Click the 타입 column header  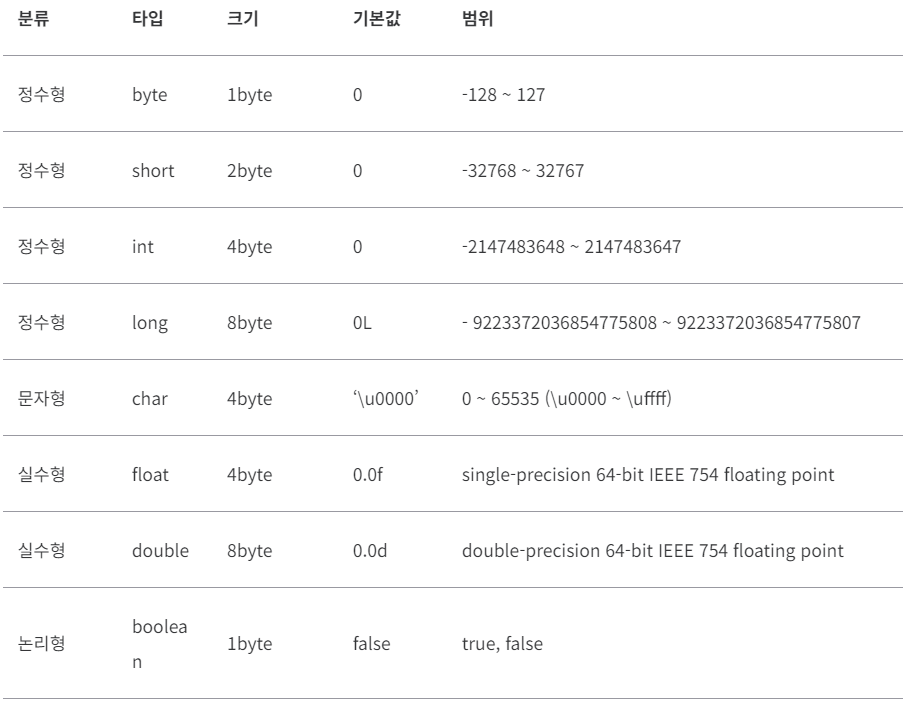point(147,19)
